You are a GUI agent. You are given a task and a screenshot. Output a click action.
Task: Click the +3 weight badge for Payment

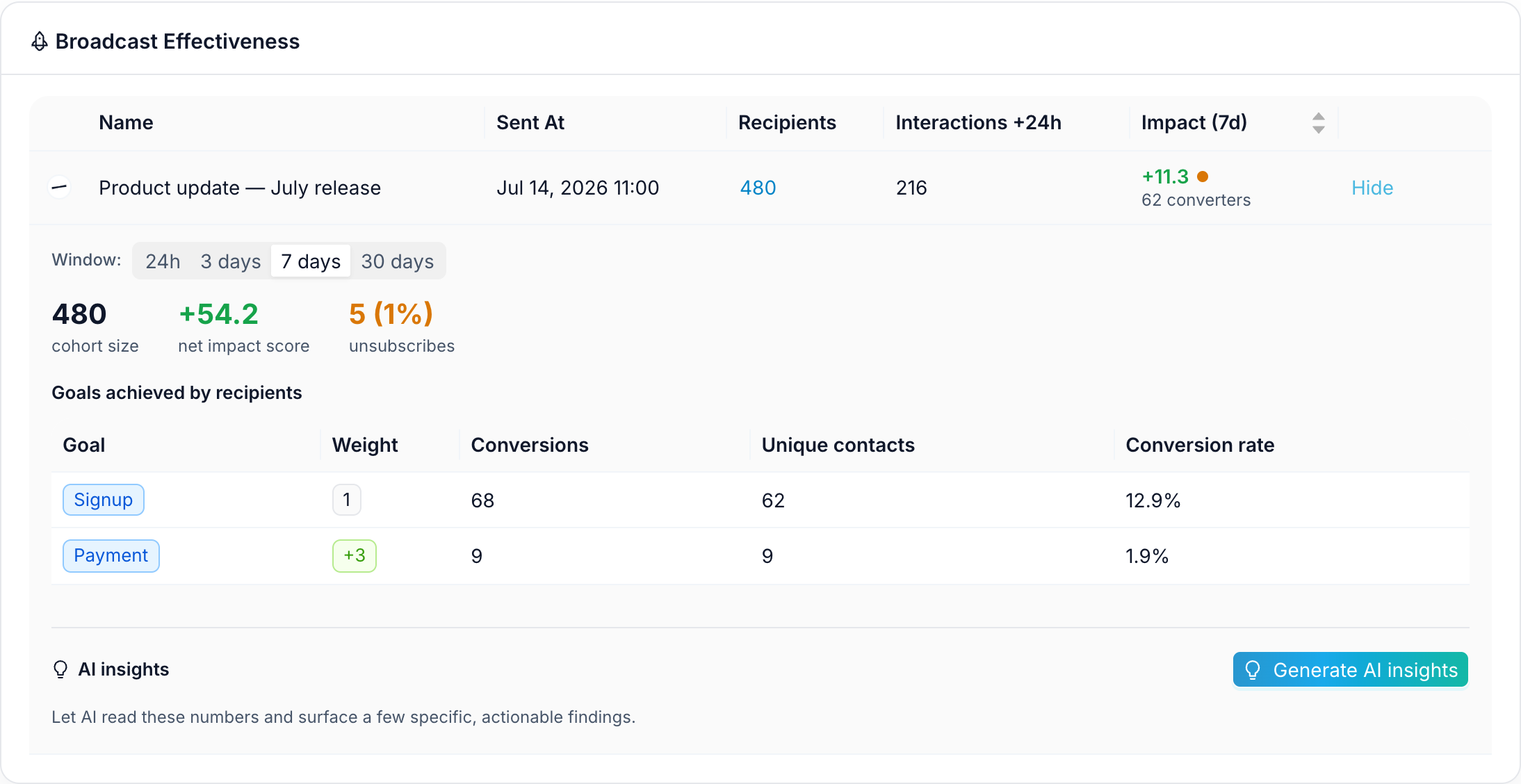[x=355, y=555]
